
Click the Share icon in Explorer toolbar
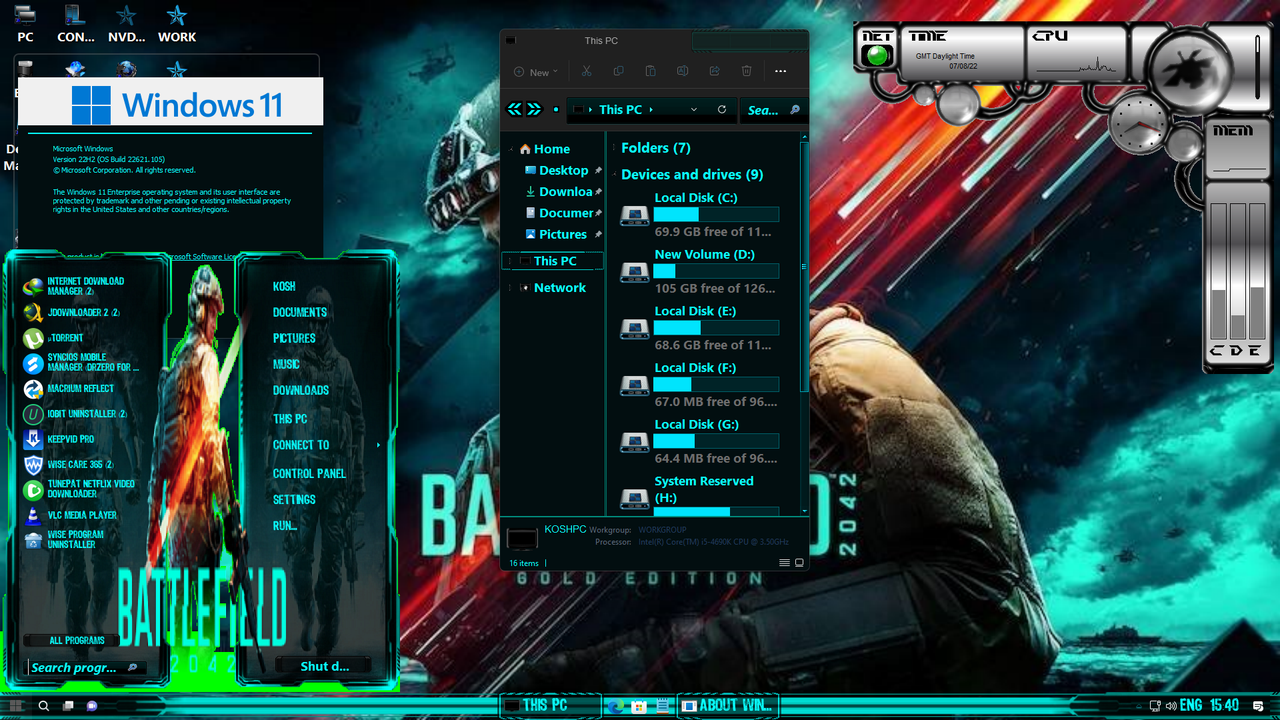point(714,71)
